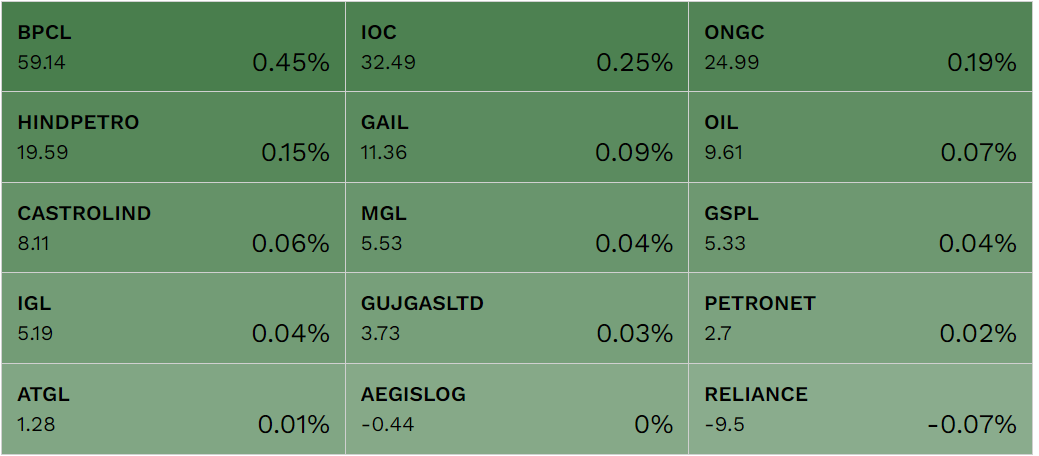Click the OIL ticker tile
The height and width of the screenshot is (456, 1039).
(860, 137)
